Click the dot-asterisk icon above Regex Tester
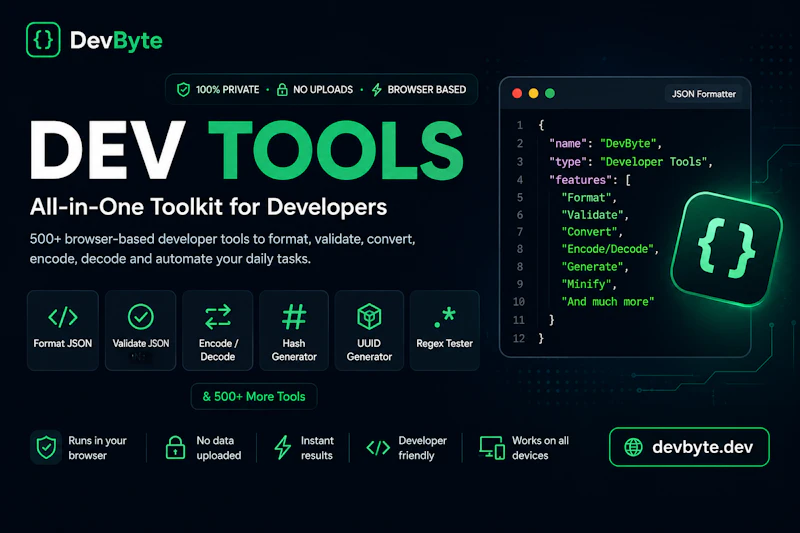The width and height of the screenshot is (800, 533). 444,316
